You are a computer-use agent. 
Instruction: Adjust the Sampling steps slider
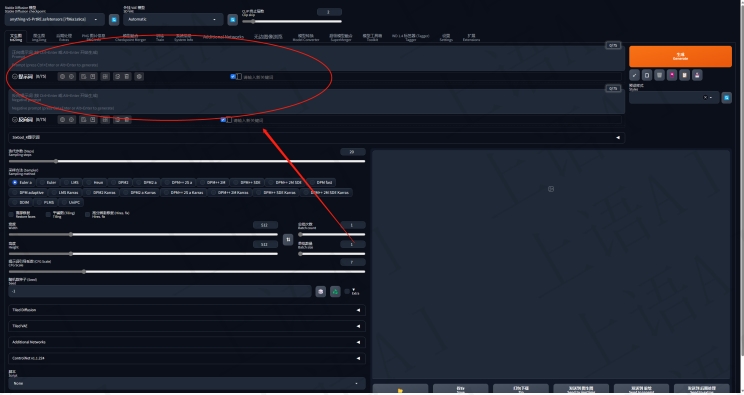187,161
